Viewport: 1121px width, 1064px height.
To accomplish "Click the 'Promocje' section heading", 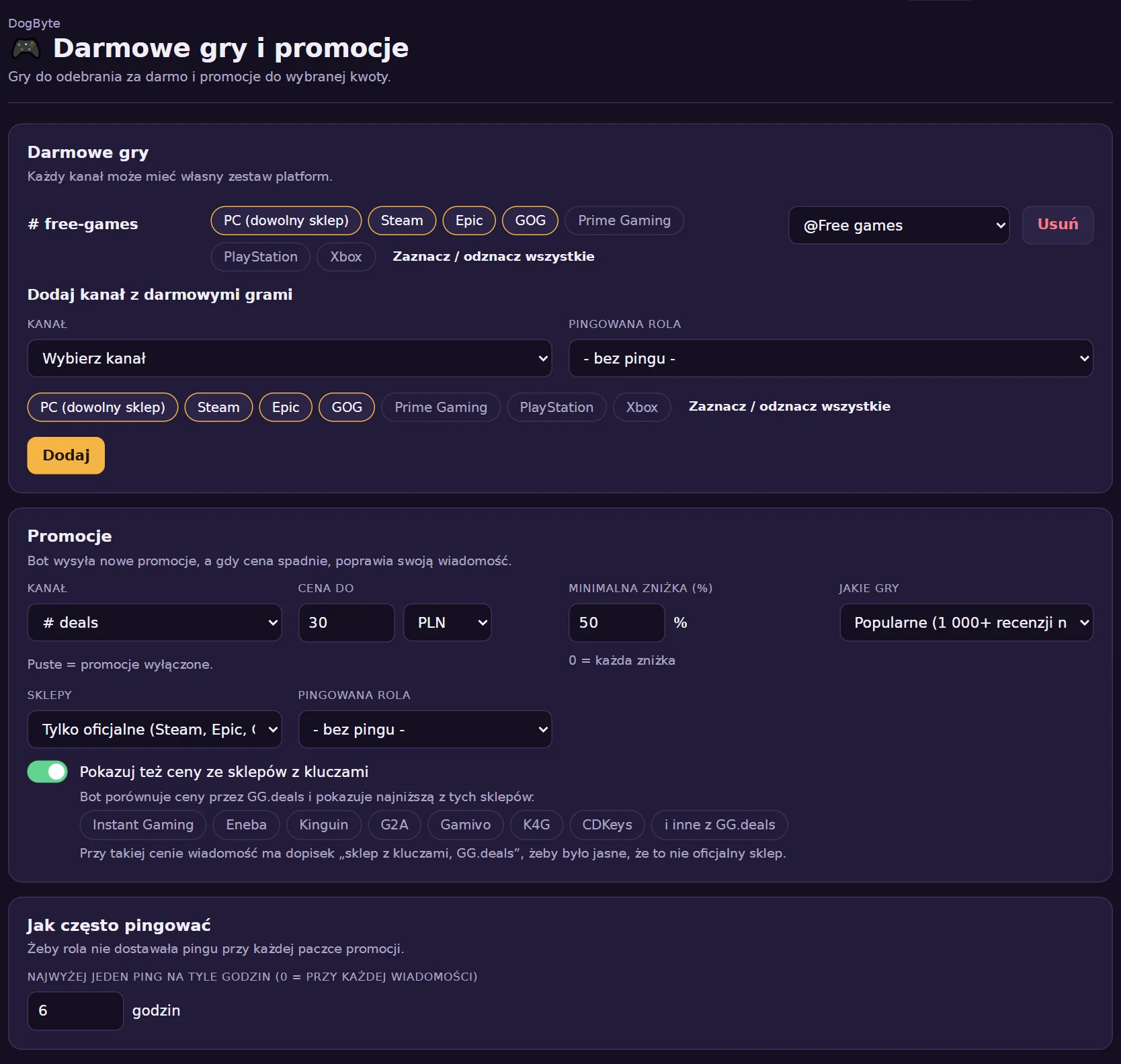I will click(x=70, y=536).
